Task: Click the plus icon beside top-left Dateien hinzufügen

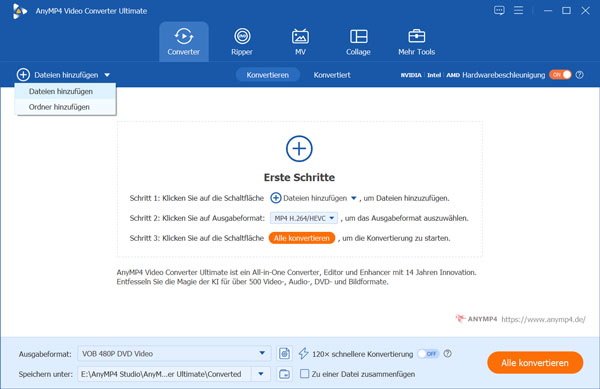Action: click(23, 75)
